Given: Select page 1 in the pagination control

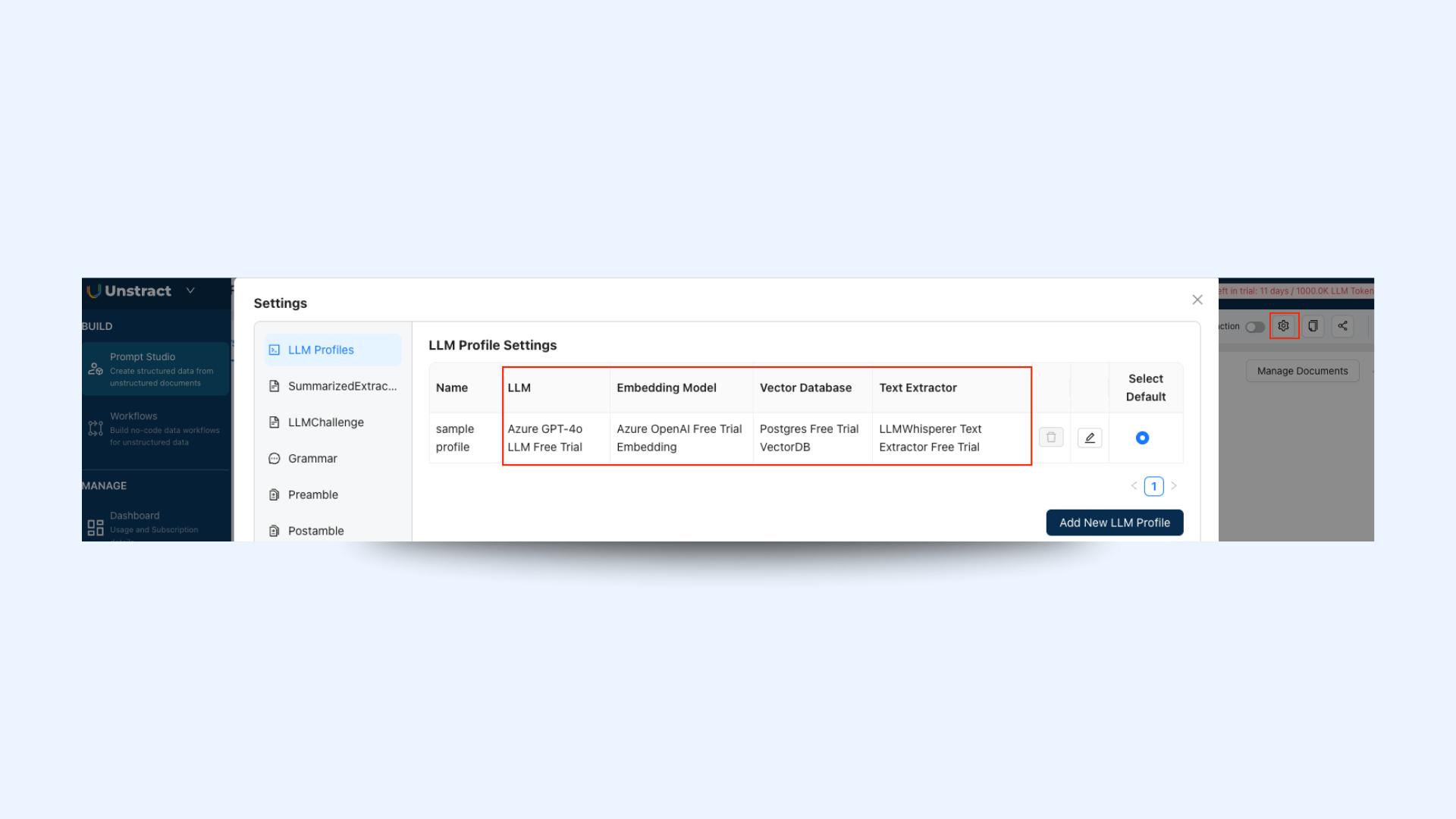Looking at the screenshot, I should click(x=1153, y=486).
